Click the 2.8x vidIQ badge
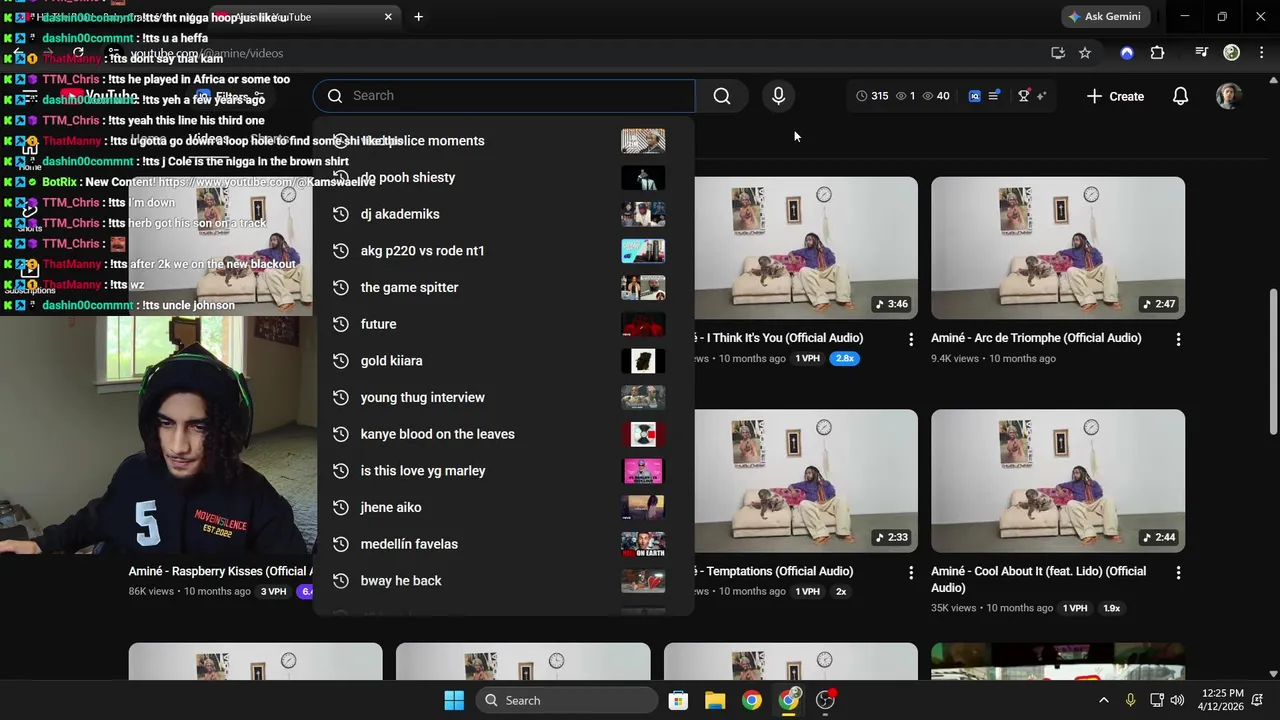 coord(845,358)
